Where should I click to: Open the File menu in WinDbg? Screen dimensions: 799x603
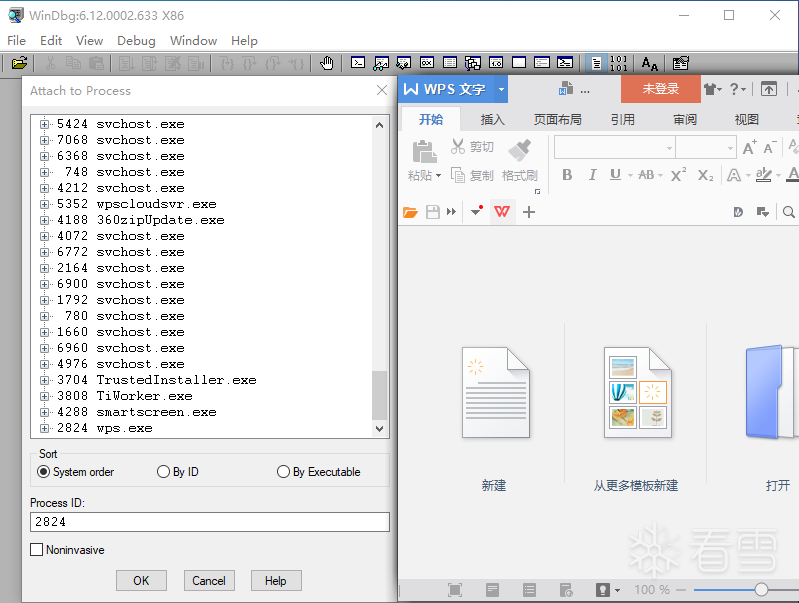click(x=16, y=40)
